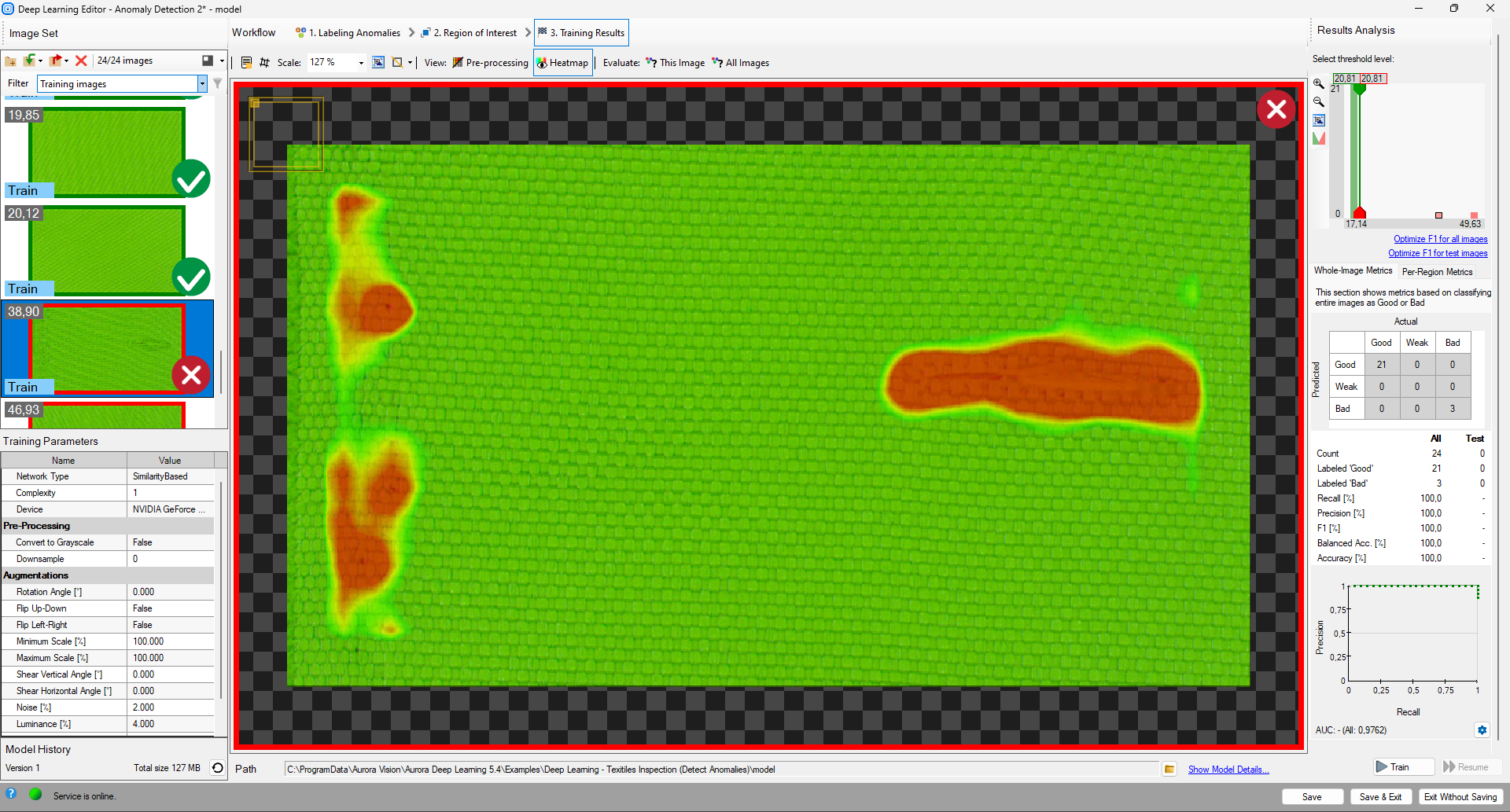Click the settings gear near AUC value

(x=1482, y=730)
